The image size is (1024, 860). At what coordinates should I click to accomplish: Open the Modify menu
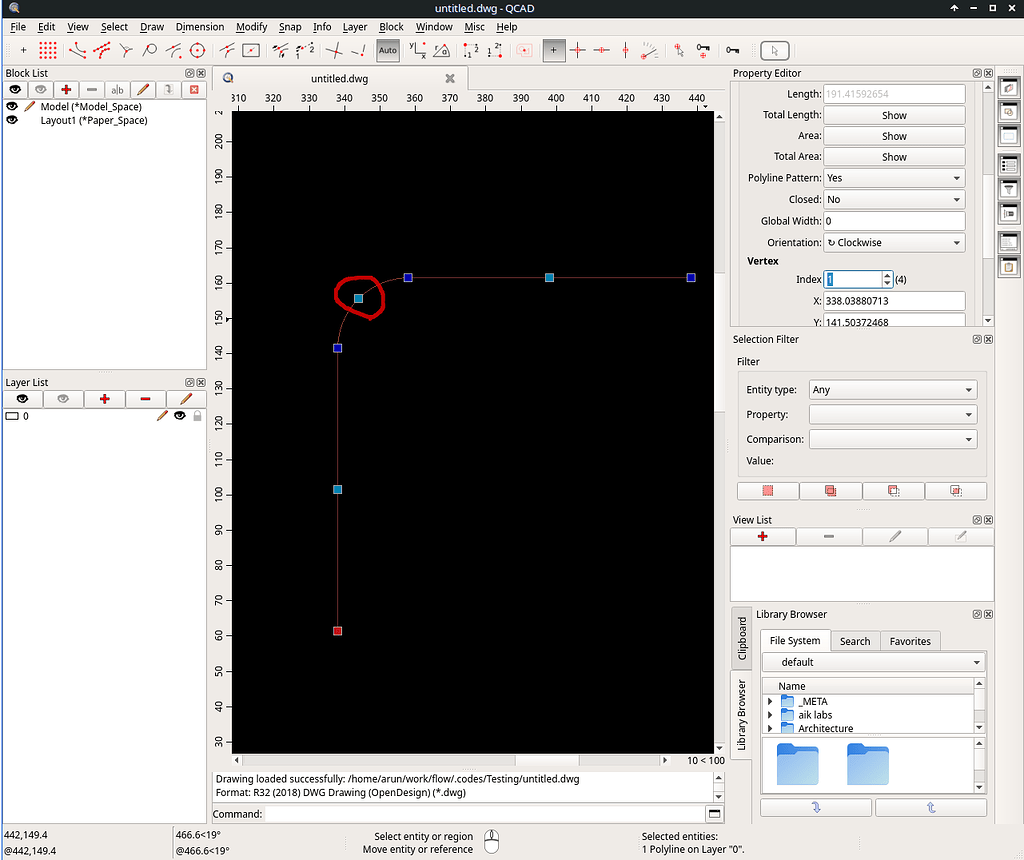[251, 27]
